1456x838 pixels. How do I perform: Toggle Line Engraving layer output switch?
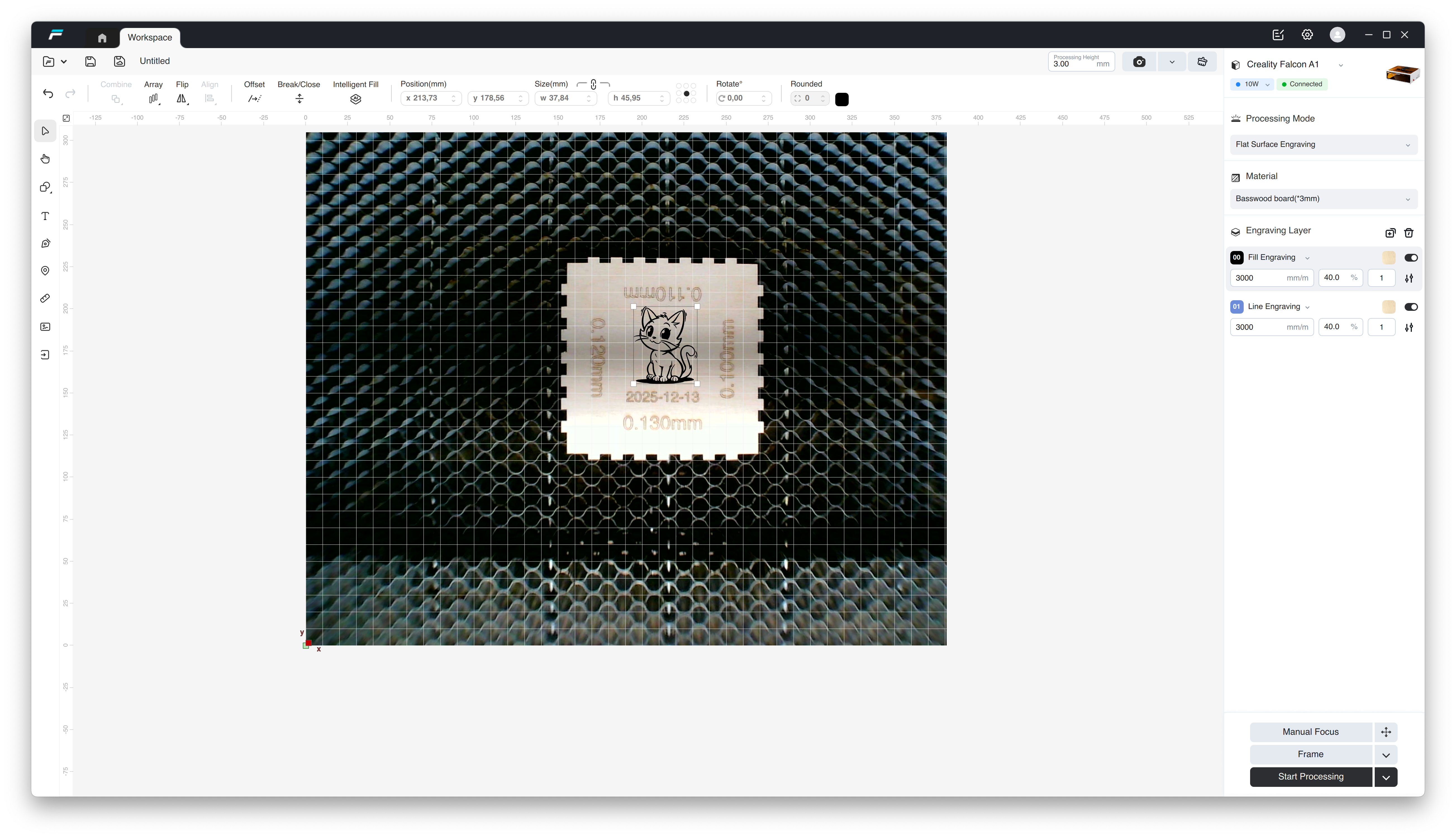[x=1410, y=307]
